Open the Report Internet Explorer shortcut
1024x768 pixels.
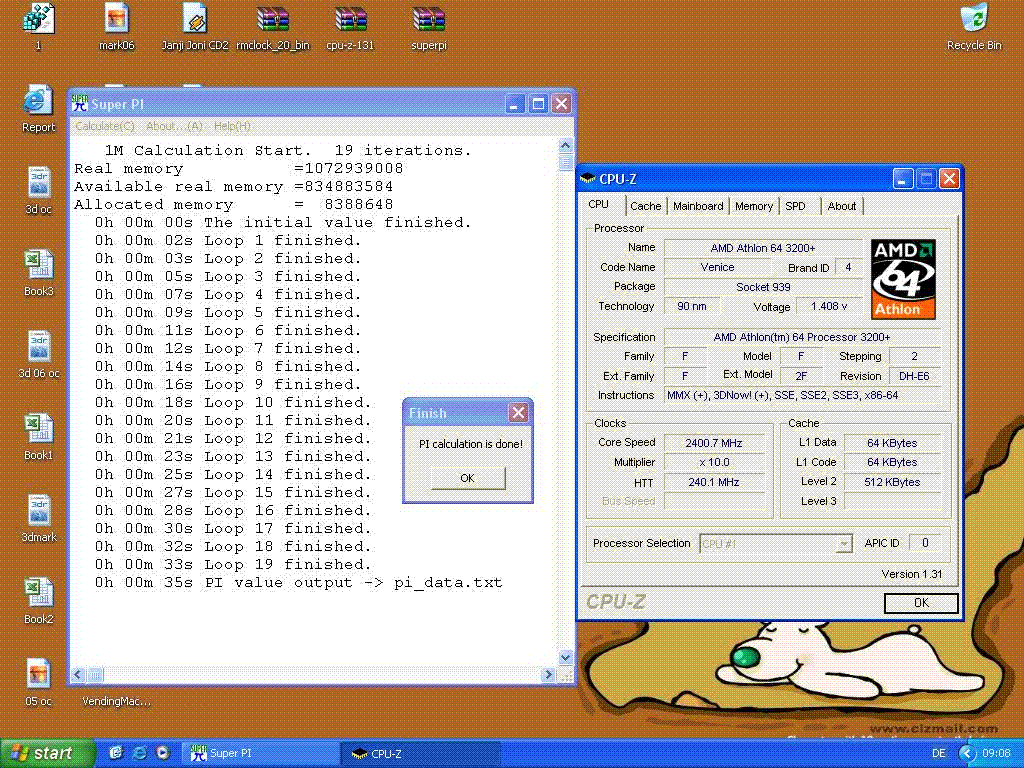coord(39,108)
